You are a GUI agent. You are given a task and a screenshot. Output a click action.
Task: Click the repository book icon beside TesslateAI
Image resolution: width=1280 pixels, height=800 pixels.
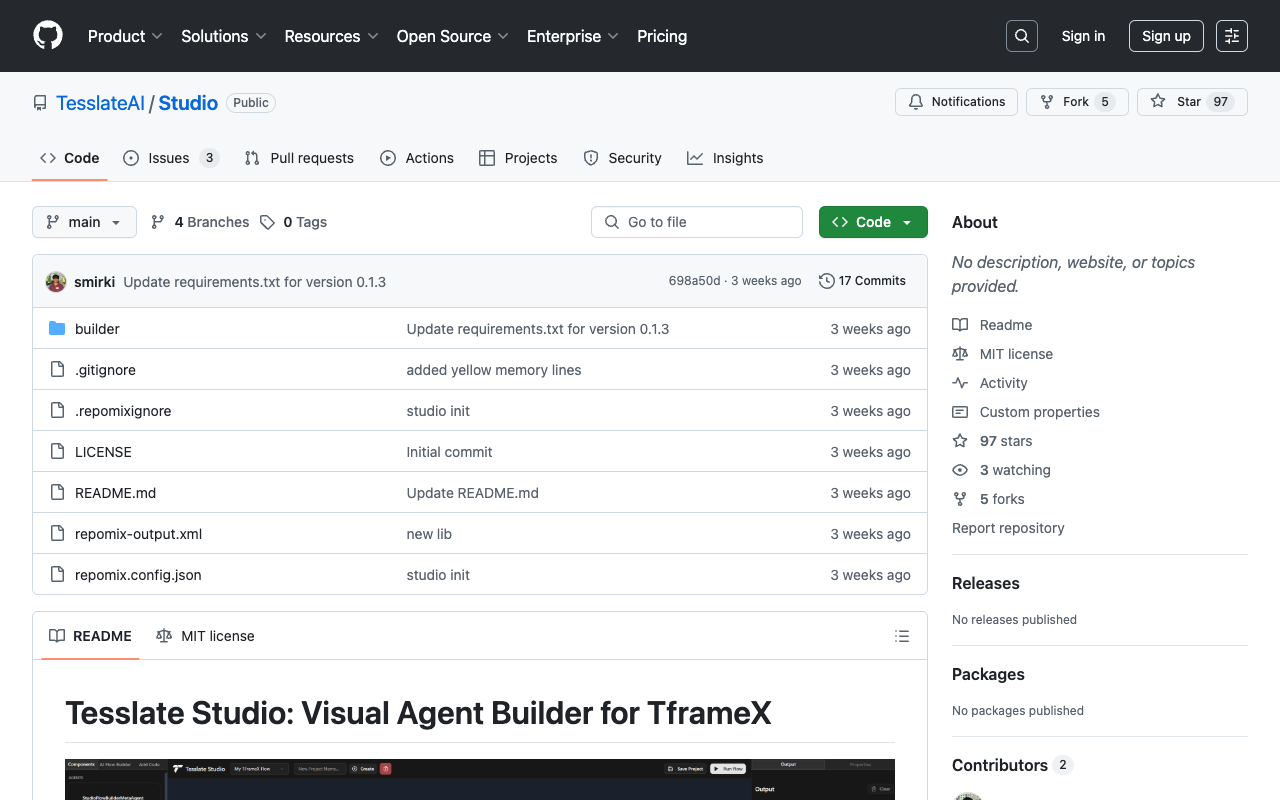coord(39,102)
